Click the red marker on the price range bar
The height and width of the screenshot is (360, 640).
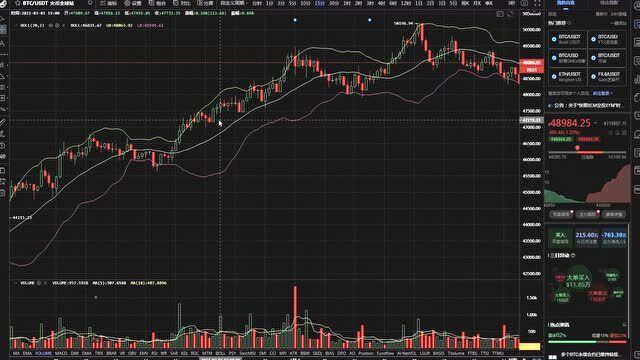(x=577, y=148)
